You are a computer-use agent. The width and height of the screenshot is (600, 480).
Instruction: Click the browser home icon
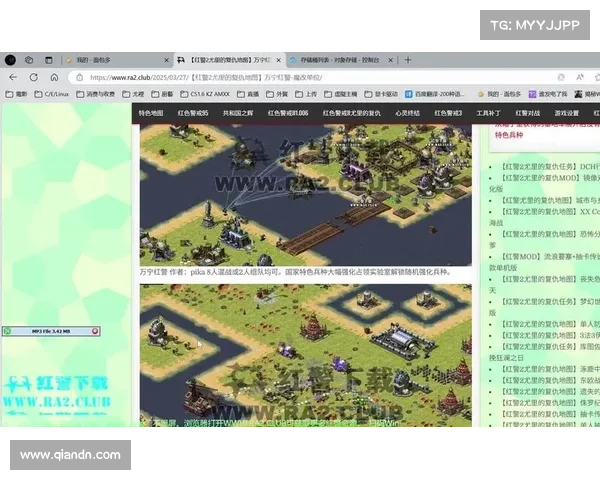tap(54, 77)
